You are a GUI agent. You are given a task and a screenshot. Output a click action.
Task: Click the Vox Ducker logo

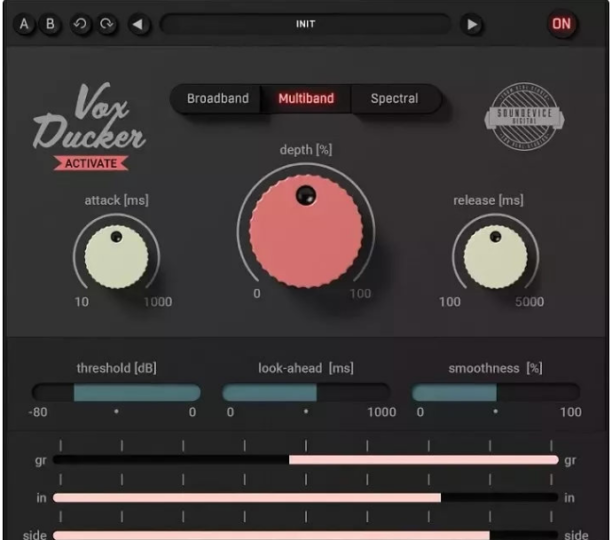88,122
